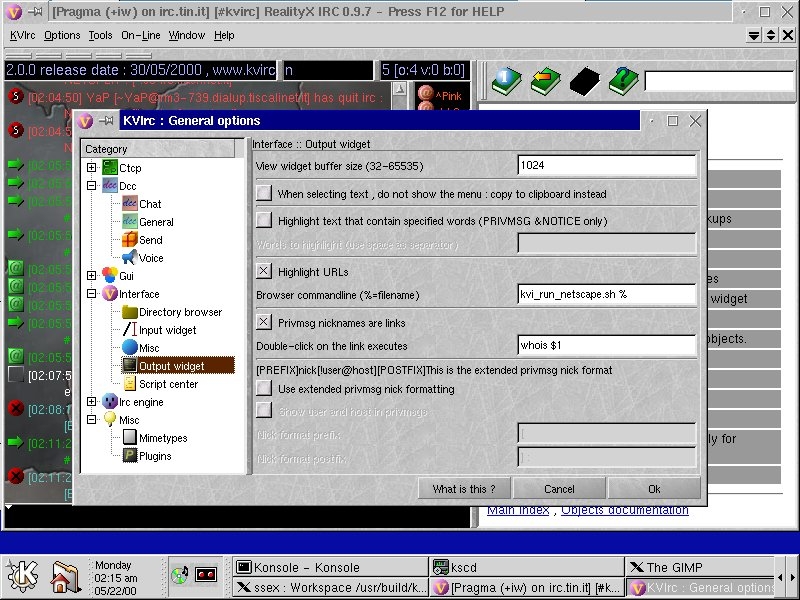800x600 pixels.
Task: Click the Irc engine socket icon
Action: pos(110,402)
